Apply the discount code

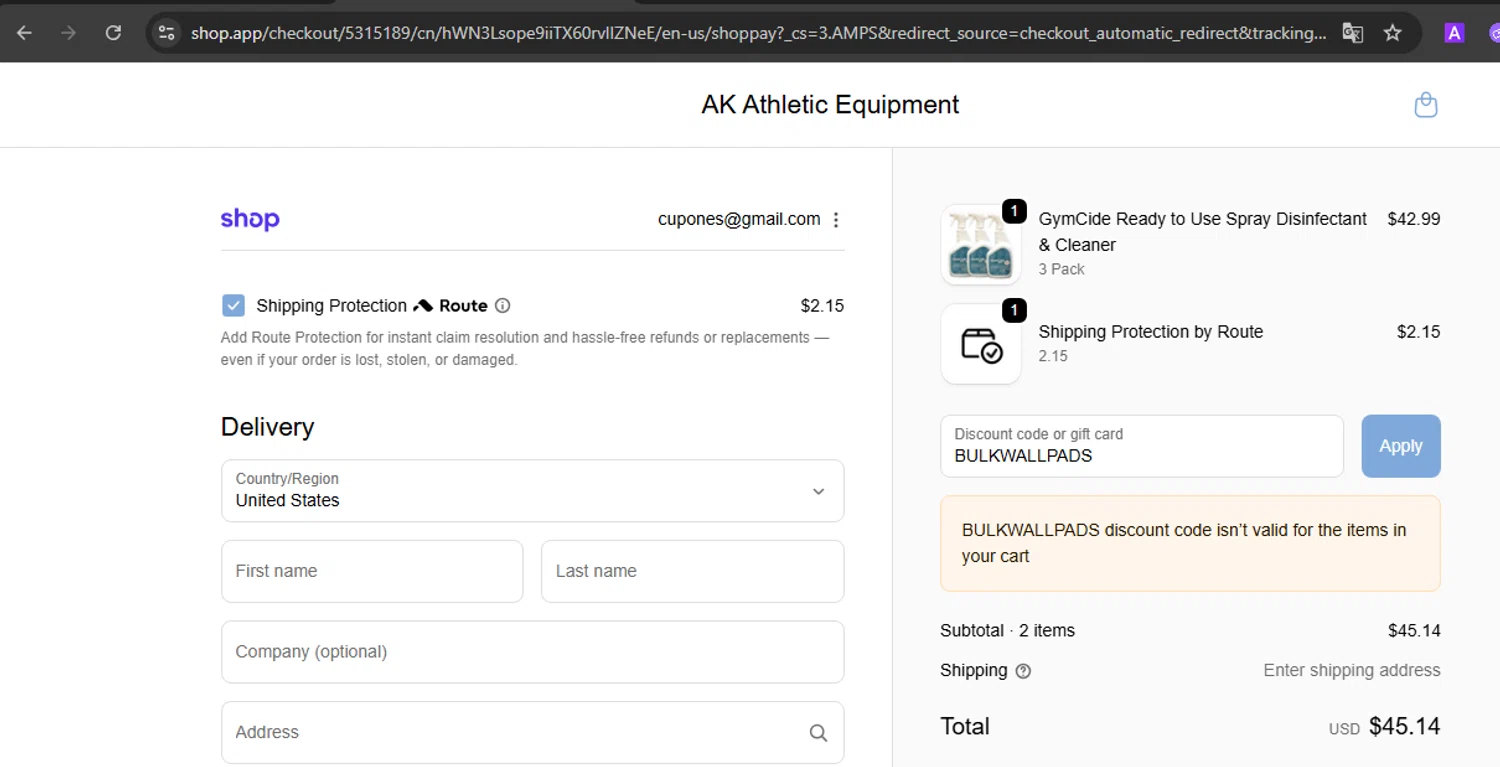(x=1400, y=446)
